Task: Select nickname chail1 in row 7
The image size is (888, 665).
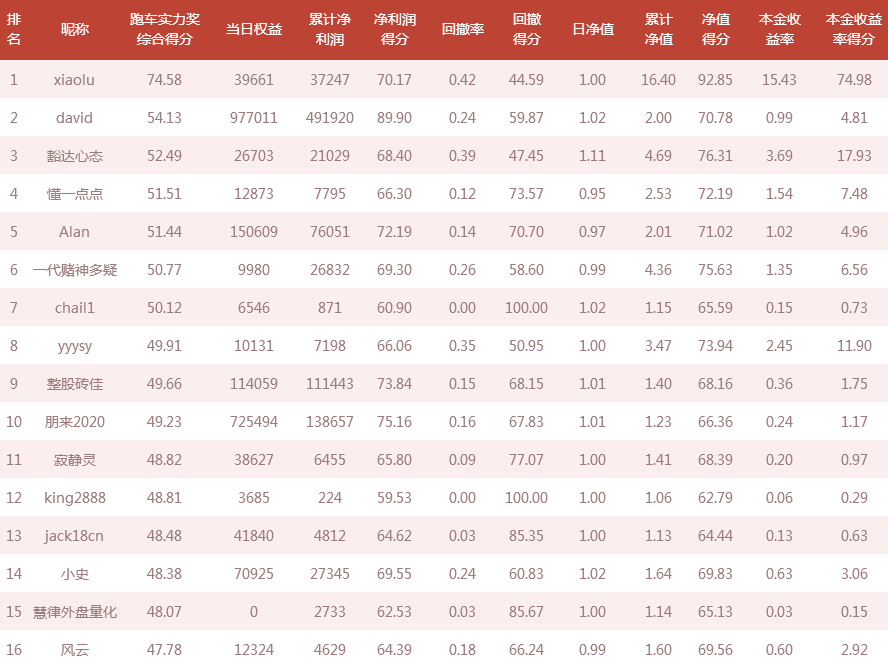Action: pos(75,308)
